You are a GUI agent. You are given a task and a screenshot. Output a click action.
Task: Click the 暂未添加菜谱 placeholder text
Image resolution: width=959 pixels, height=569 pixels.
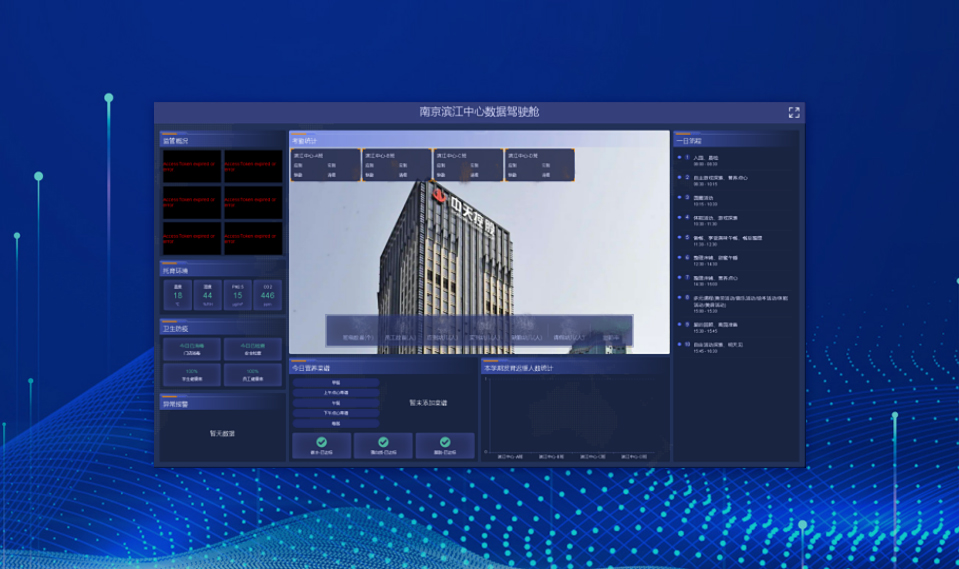pos(428,403)
